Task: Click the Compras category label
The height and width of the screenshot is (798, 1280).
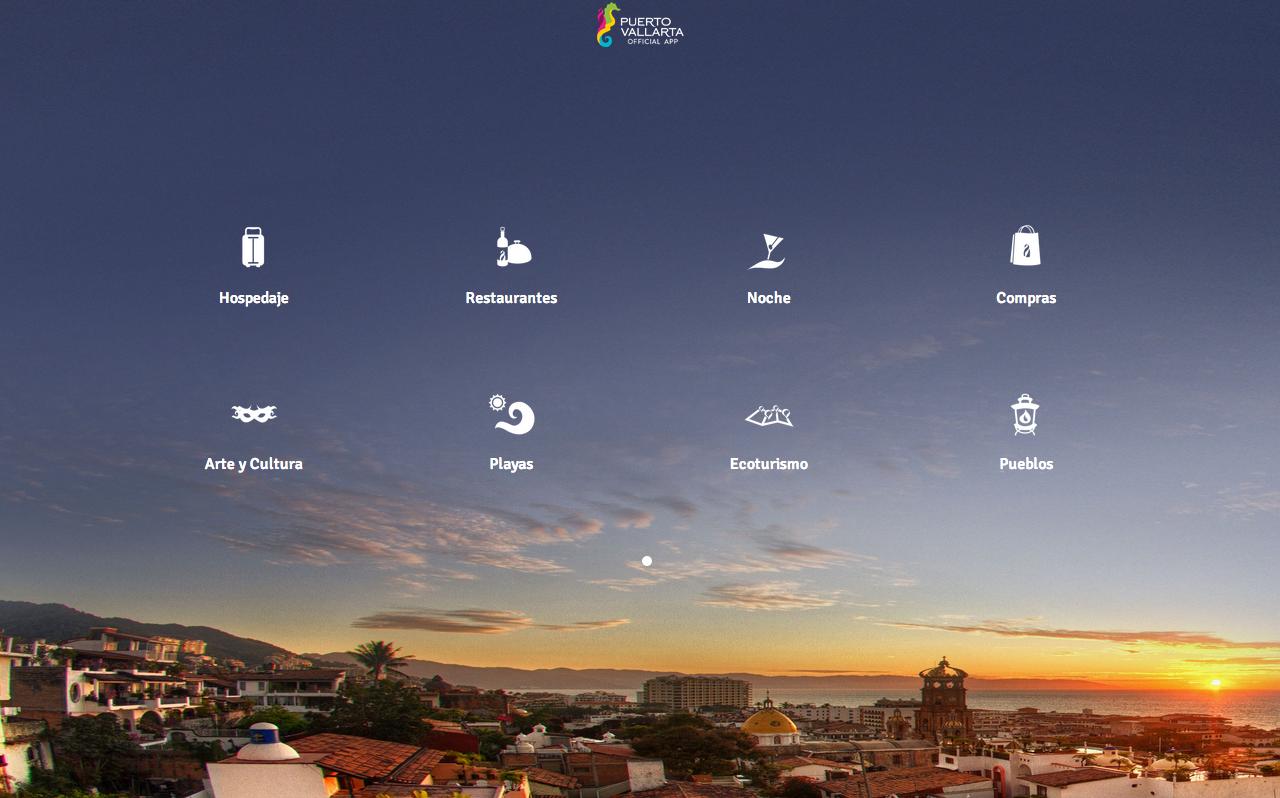Action: tap(1026, 297)
